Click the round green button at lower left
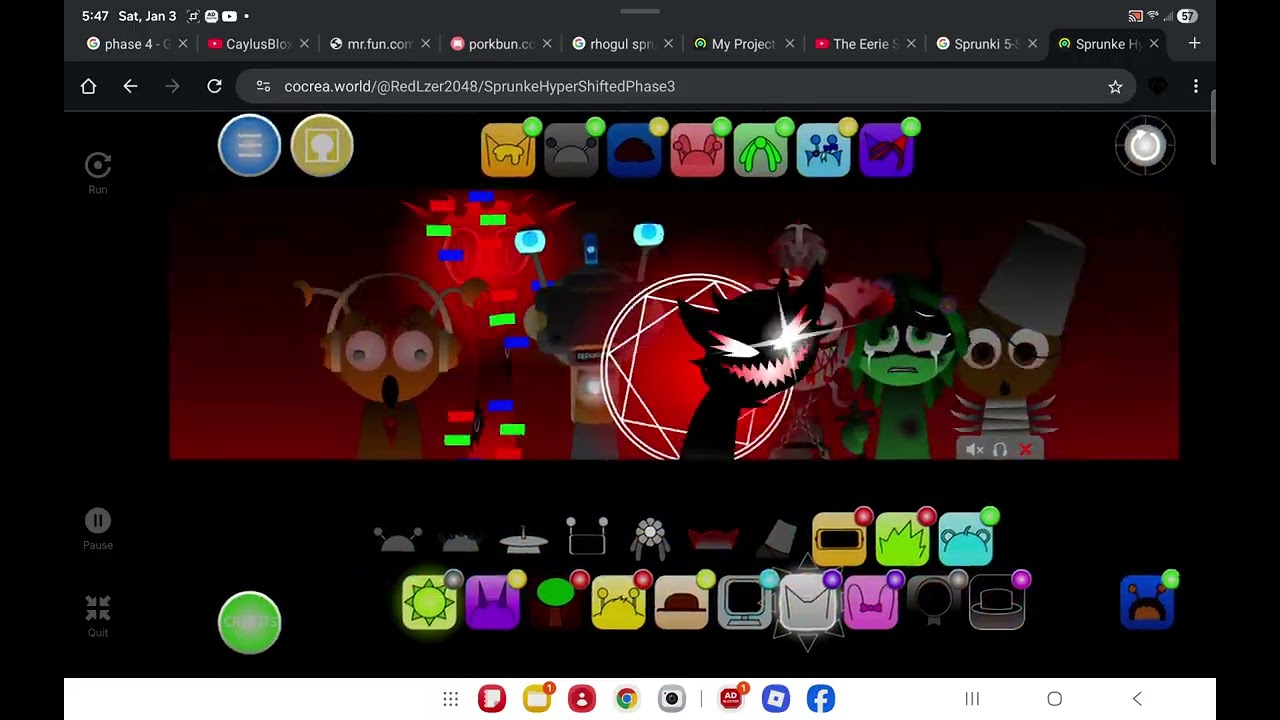The width and height of the screenshot is (1280, 720). click(249, 622)
